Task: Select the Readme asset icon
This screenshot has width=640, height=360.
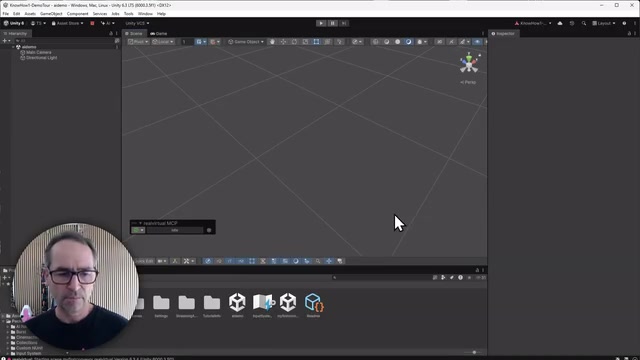Action: pyautogui.click(x=313, y=304)
